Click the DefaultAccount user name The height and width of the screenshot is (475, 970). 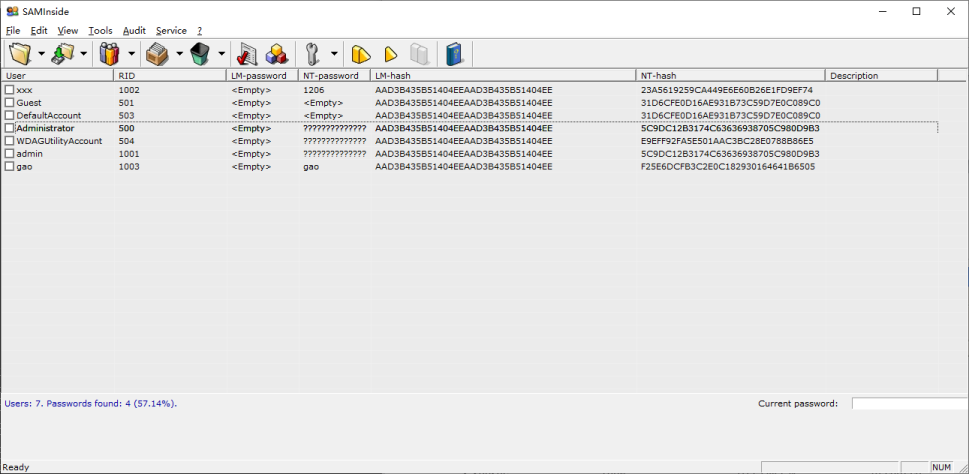point(49,115)
